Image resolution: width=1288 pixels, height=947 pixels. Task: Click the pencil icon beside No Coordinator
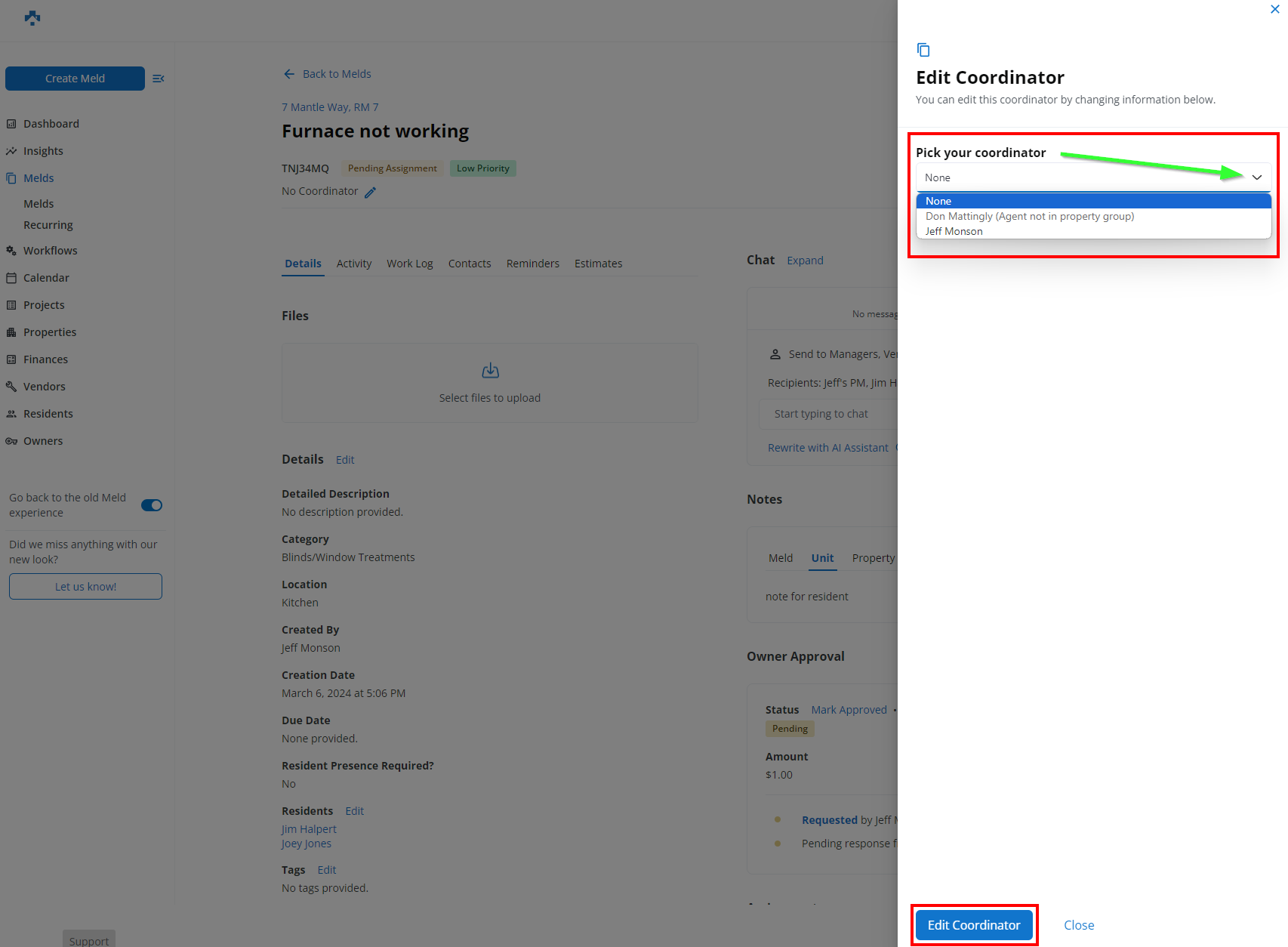tap(370, 193)
